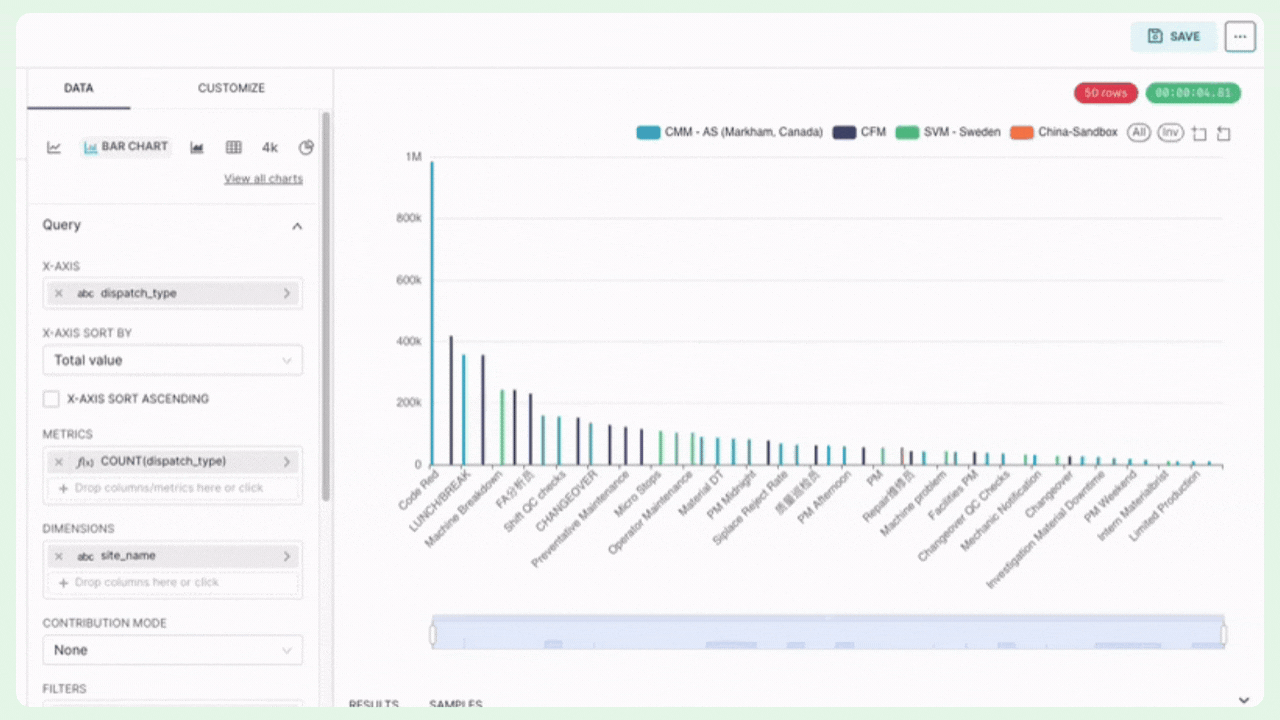Open X-AXIS SORT BY Total value dropdown
The height and width of the screenshot is (720, 1280).
172,360
